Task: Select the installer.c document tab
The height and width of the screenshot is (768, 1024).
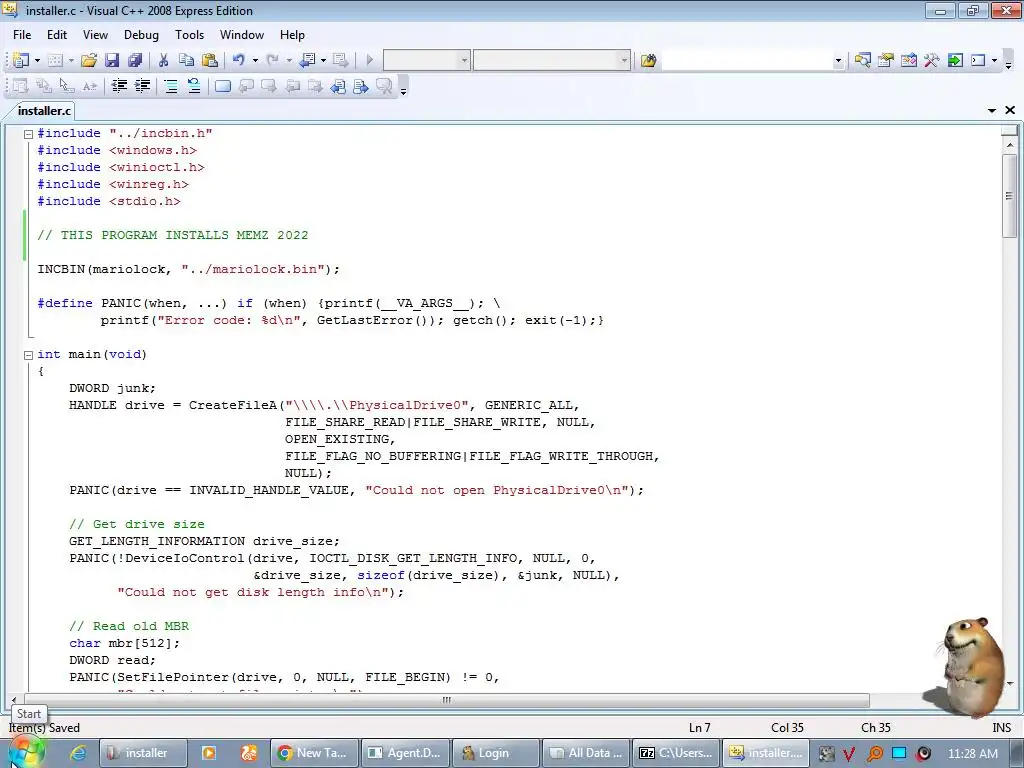Action: [x=44, y=110]
